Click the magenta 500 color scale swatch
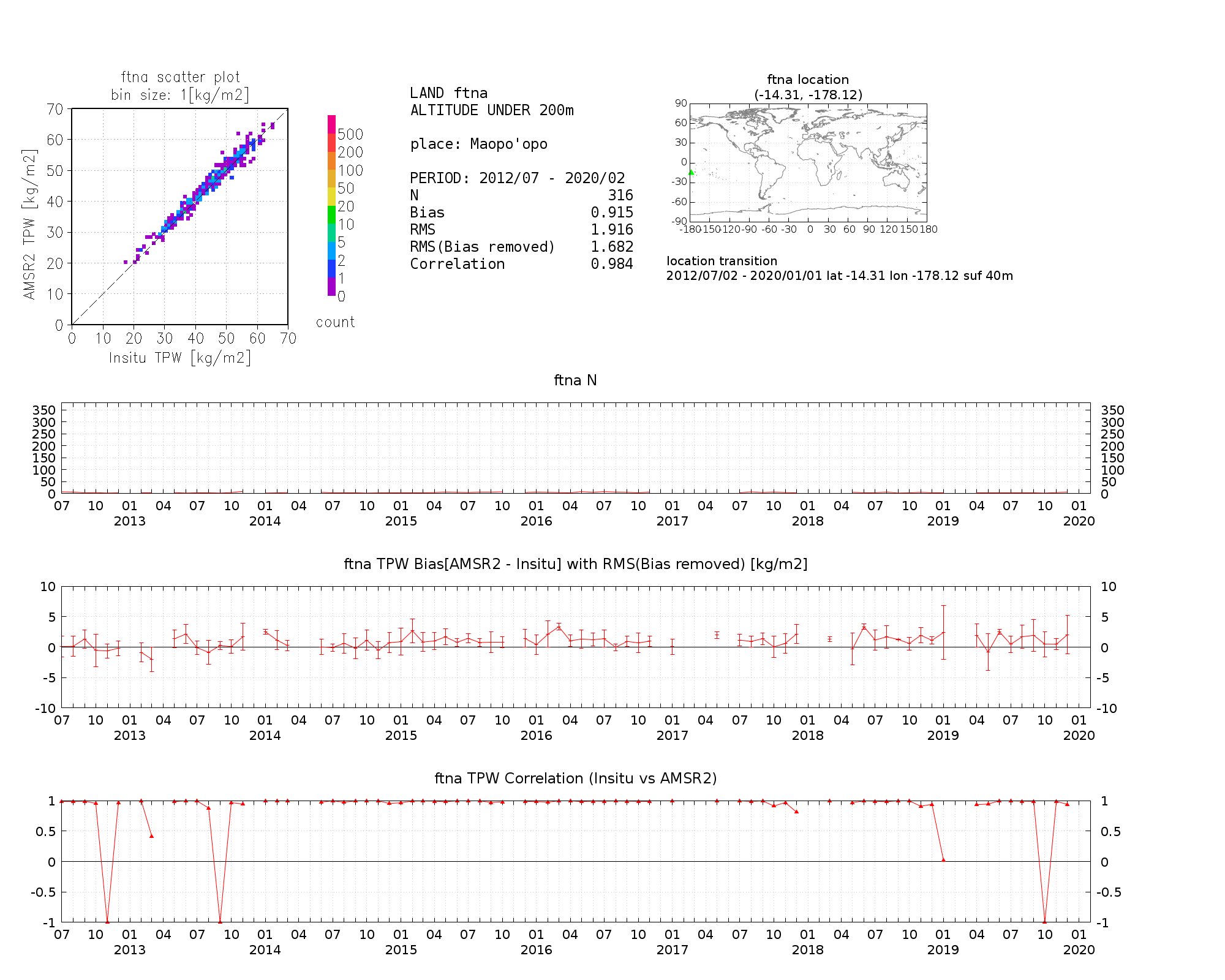Image resolution: width=1225 pixels, height=980 pixels. 331,124
